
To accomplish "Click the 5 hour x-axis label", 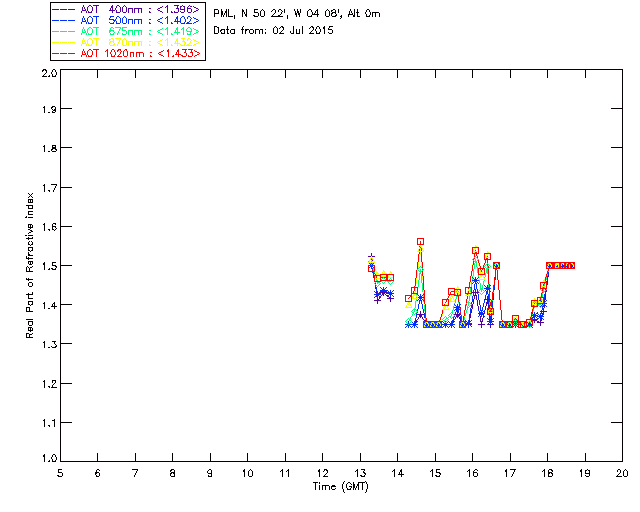I will [x=60, y=473].
